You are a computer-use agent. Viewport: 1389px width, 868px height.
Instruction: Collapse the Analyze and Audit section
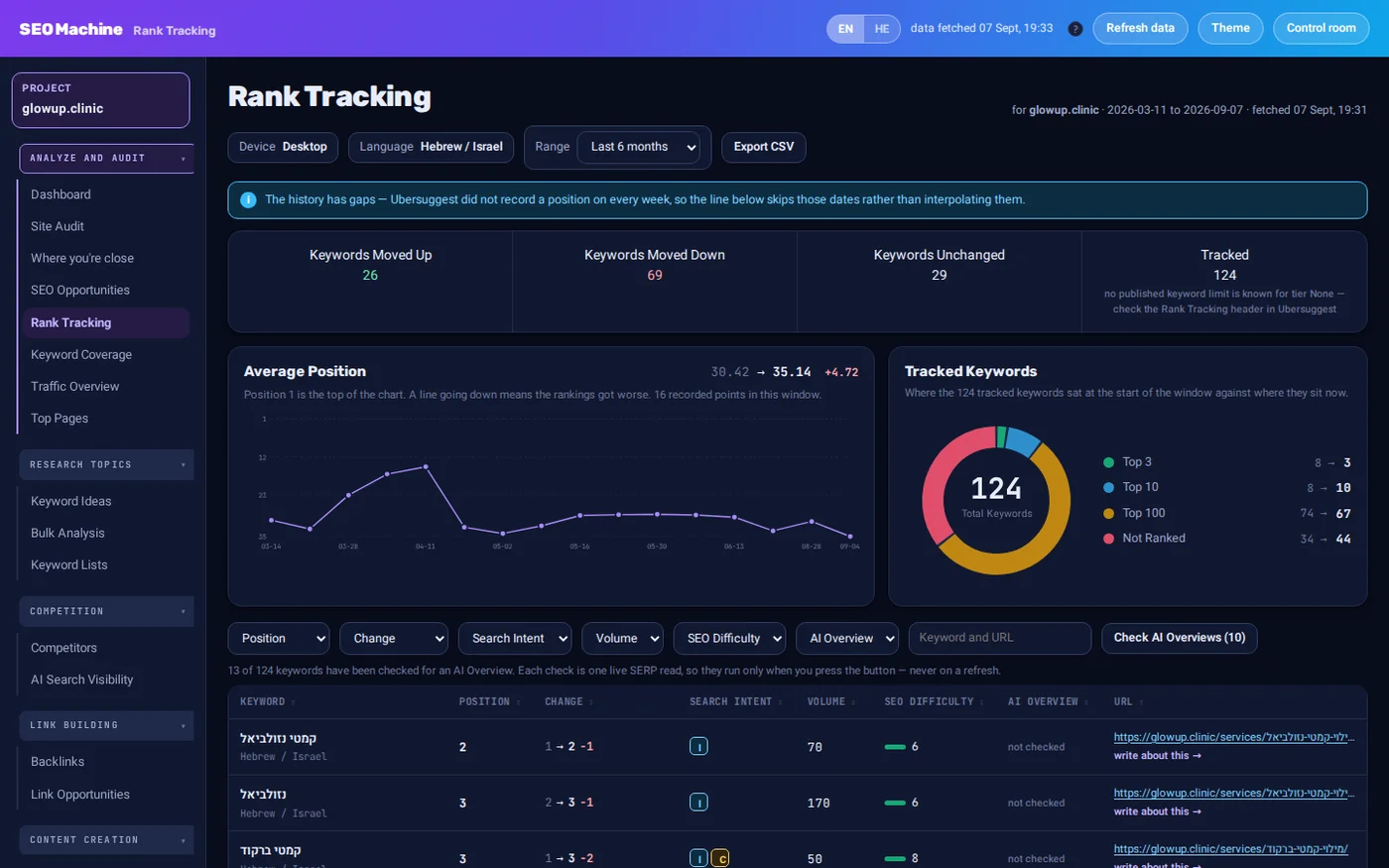pyautogui.click(x=106, y=159)
